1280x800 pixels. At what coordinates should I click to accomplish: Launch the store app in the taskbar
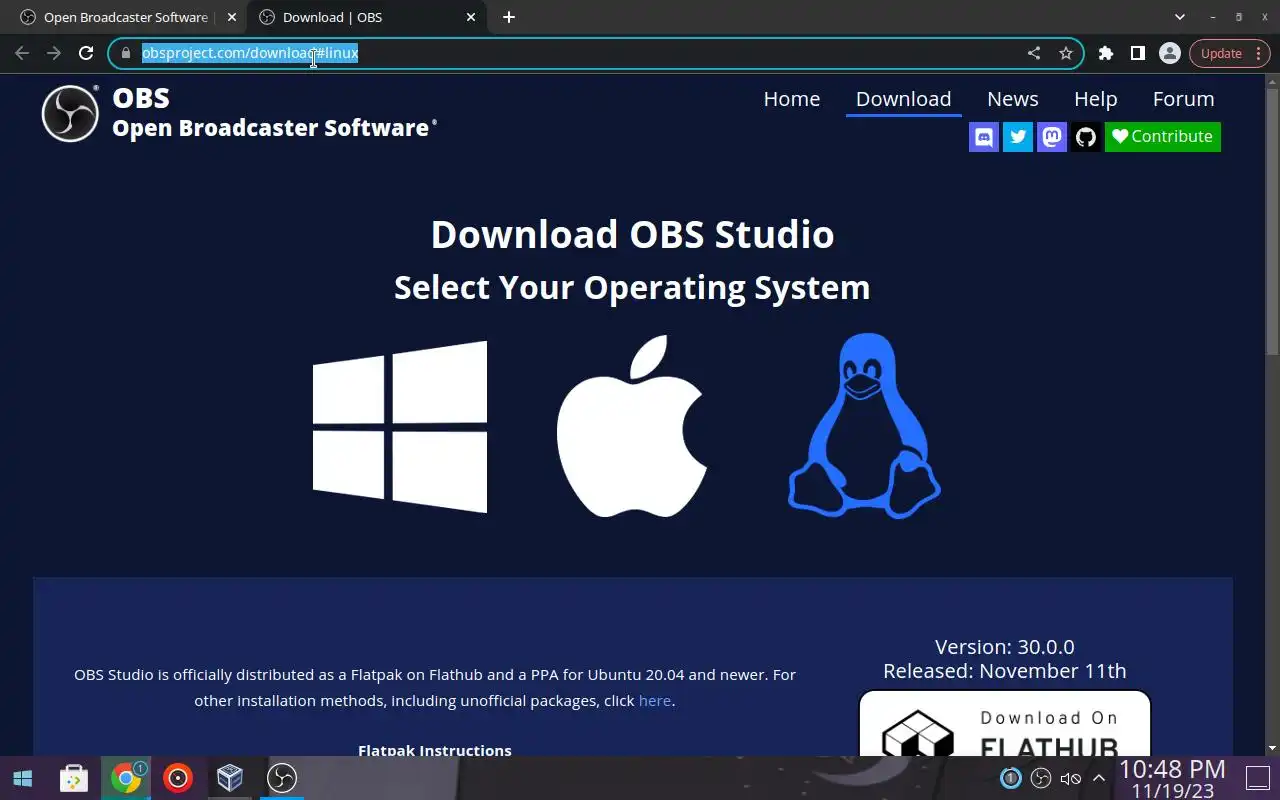tap(74, 778)
